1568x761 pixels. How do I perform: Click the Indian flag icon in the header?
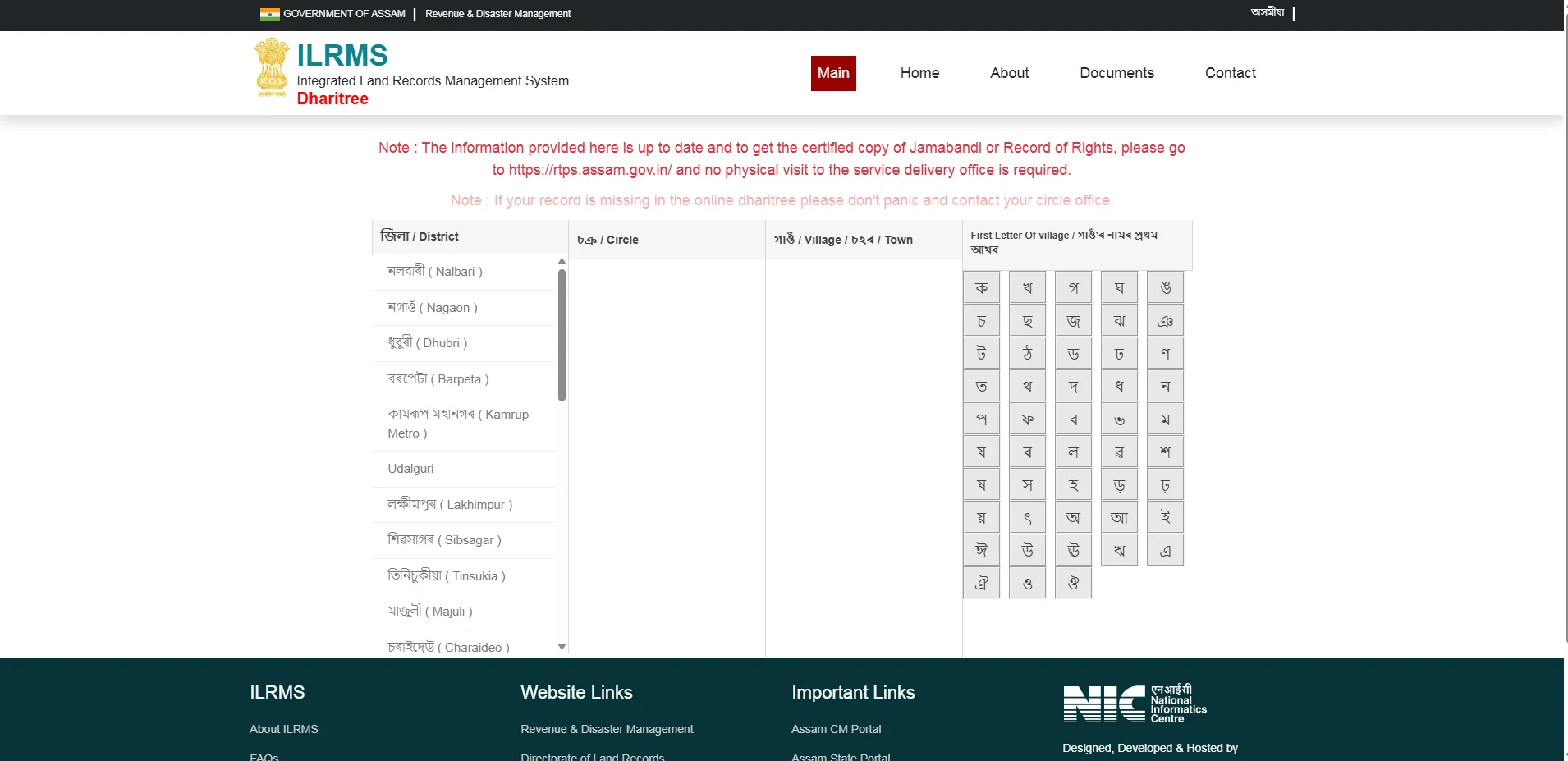coord(271,13)
